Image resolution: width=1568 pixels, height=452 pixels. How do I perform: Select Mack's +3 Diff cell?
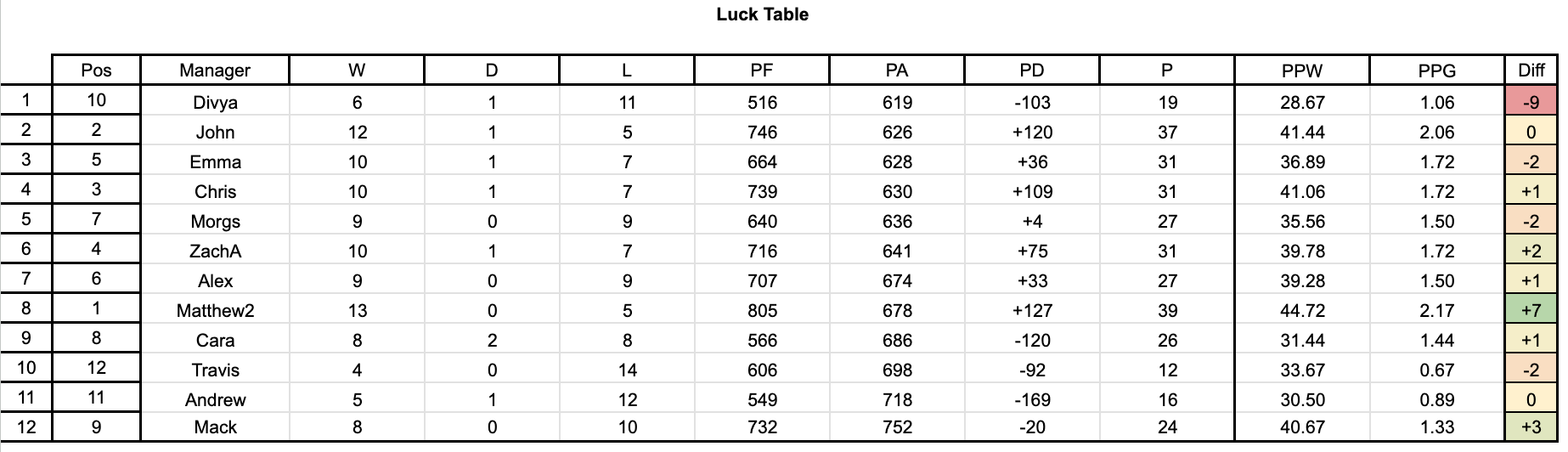1531,427
